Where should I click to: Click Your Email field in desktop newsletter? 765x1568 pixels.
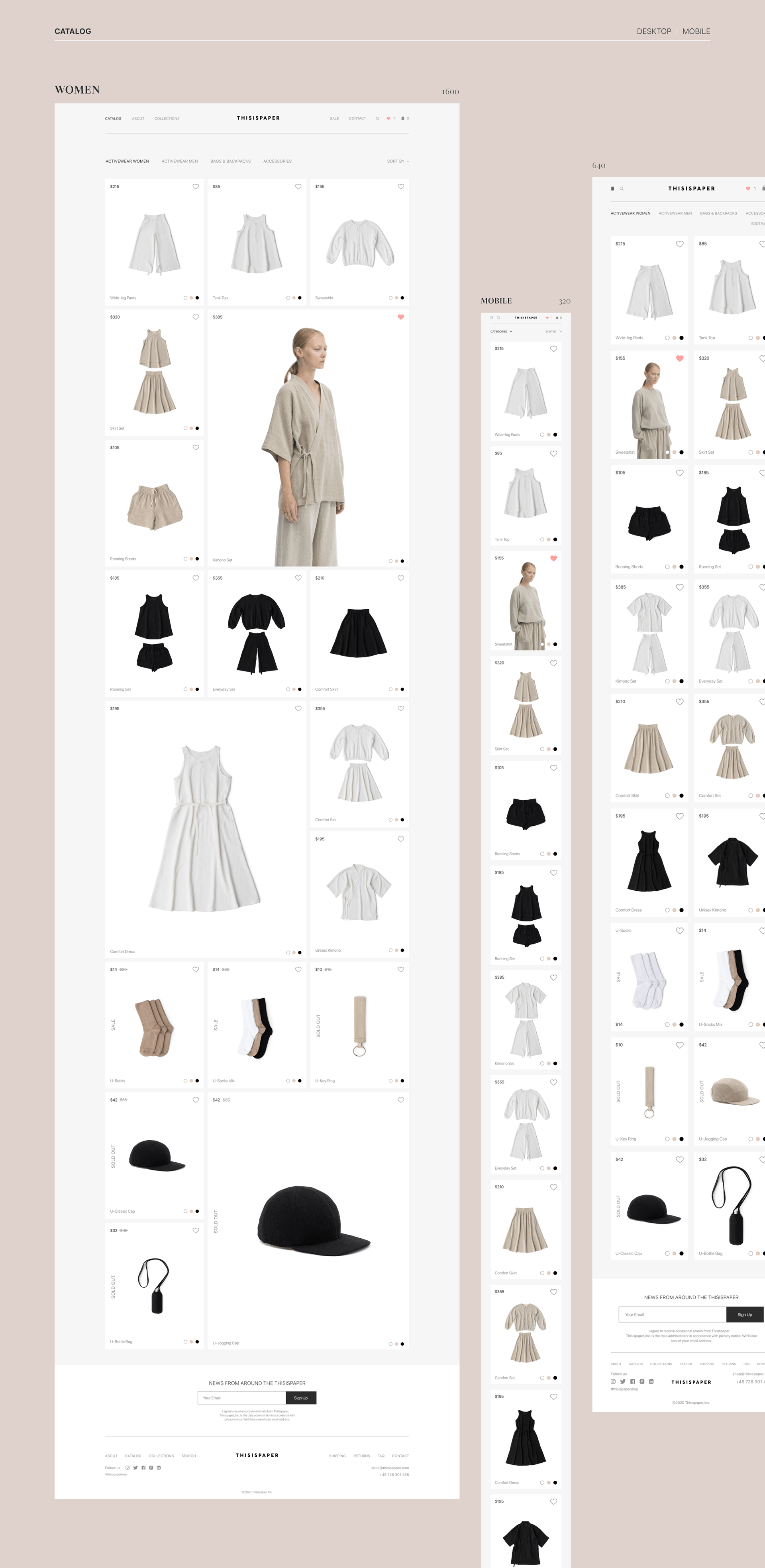pos(241,1398)
